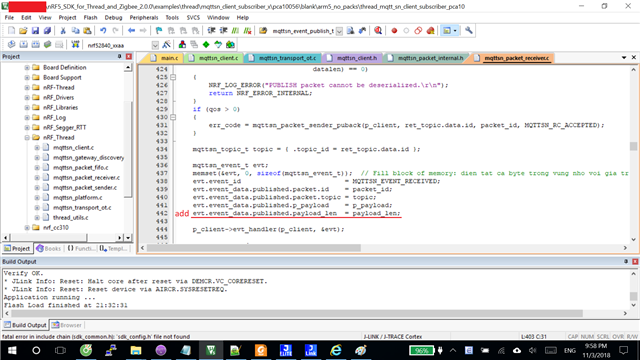
Task: Switch to mqttsn_transport_ot.c editor tab
Action: (282, 58)
